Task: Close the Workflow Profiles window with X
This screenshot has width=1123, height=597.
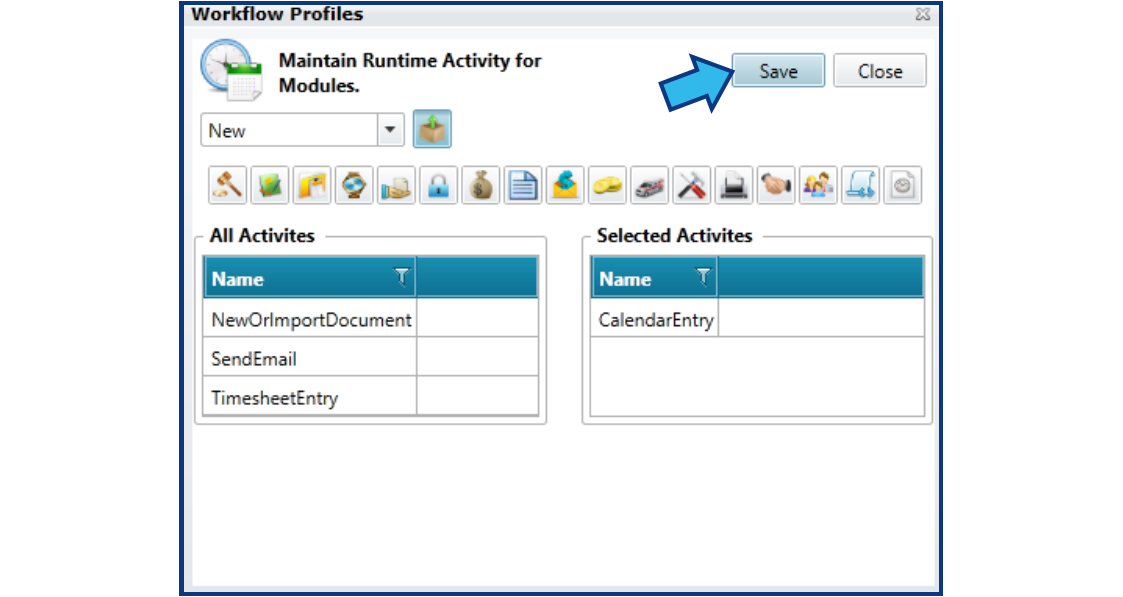Action: coord(923,14)
